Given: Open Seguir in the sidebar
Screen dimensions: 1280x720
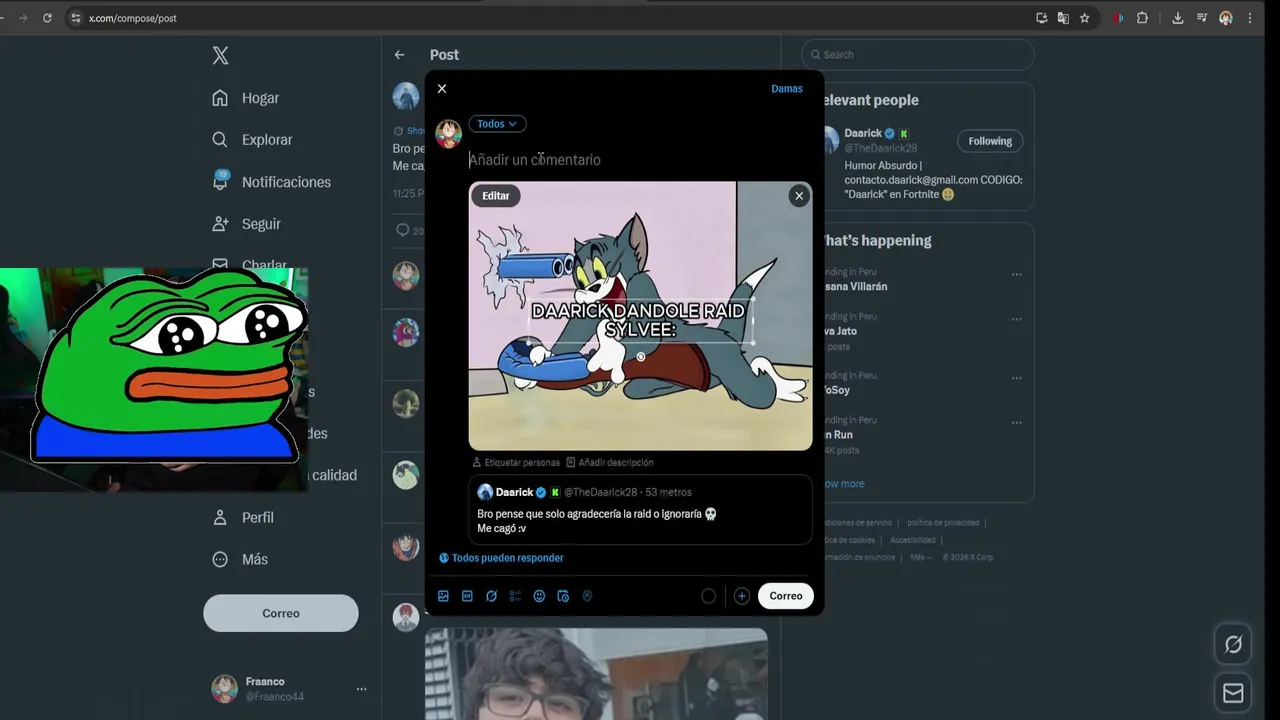Looking at the screenshot, I should tap(246, 224).
